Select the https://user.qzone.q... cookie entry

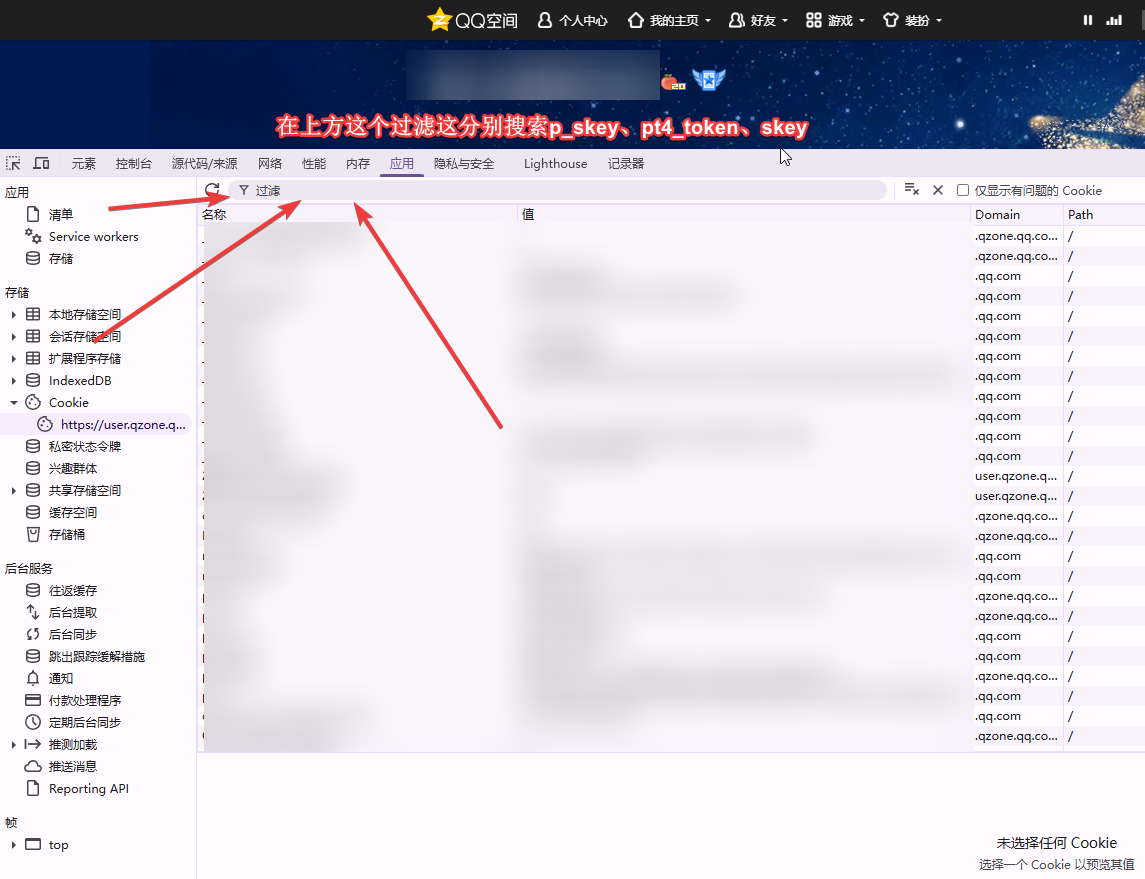click(x=122, y=425)
